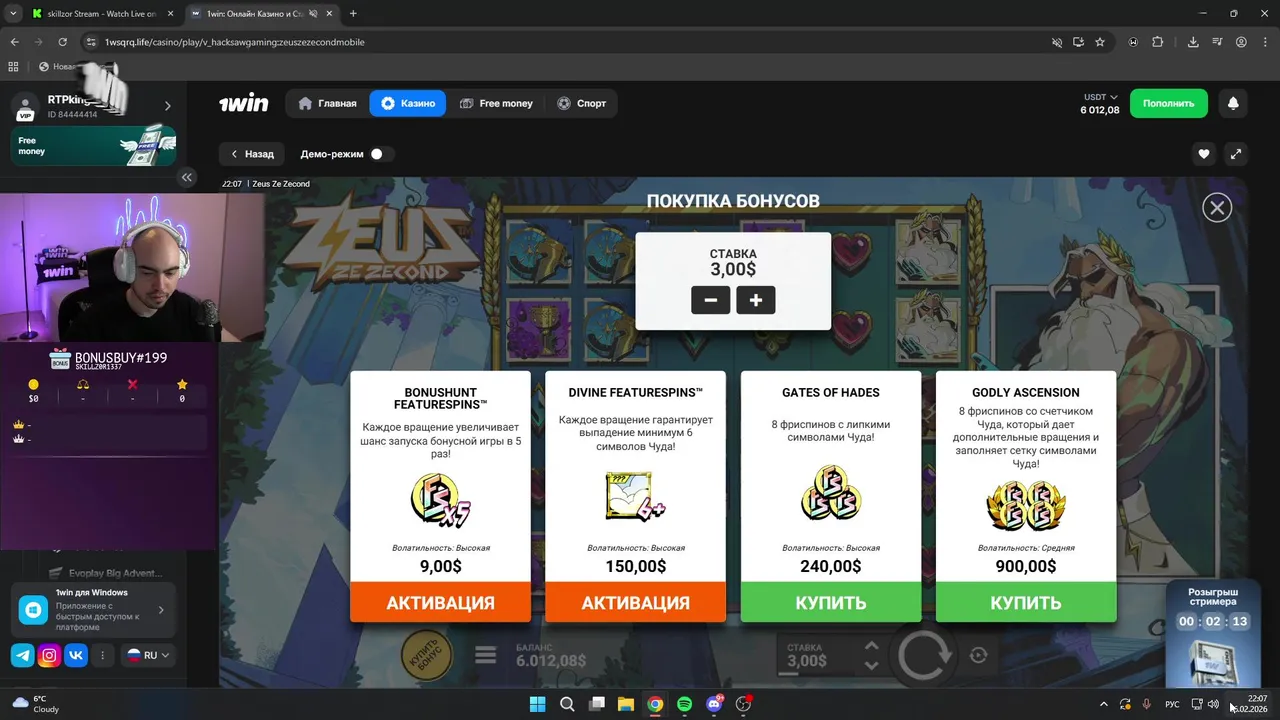The width and height of the screenshot is (1280, 720).
Task: Open the 6°C Cloudy weather widget
Action: click(x=36, y=704)
